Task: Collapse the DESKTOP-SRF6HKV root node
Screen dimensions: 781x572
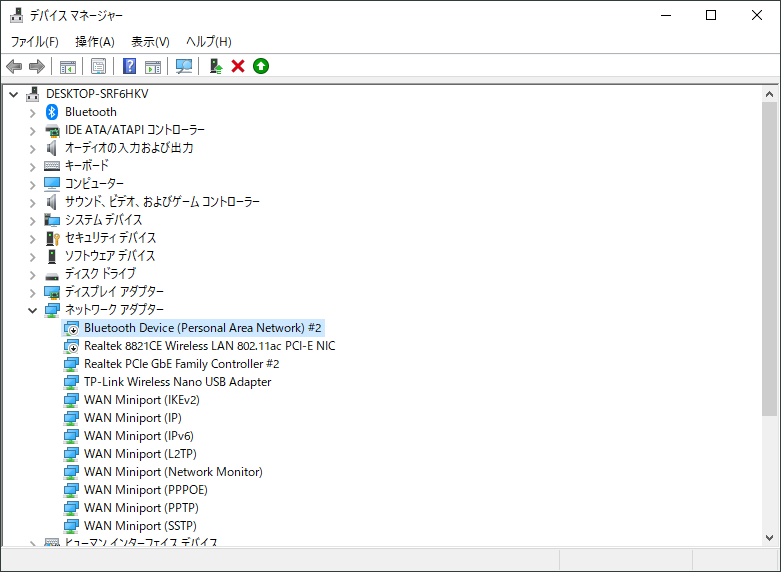Action: pyautogui.click(x=13, y=94)
